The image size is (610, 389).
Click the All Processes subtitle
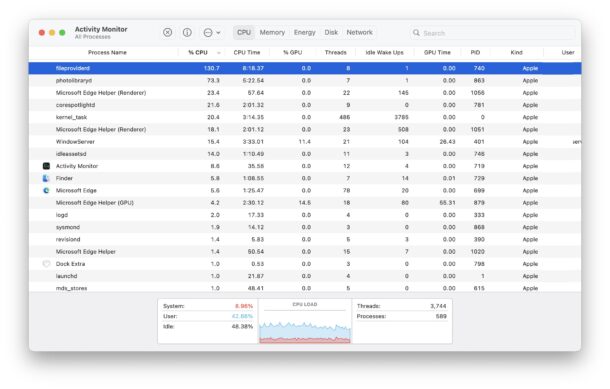[x=93, y=37]
